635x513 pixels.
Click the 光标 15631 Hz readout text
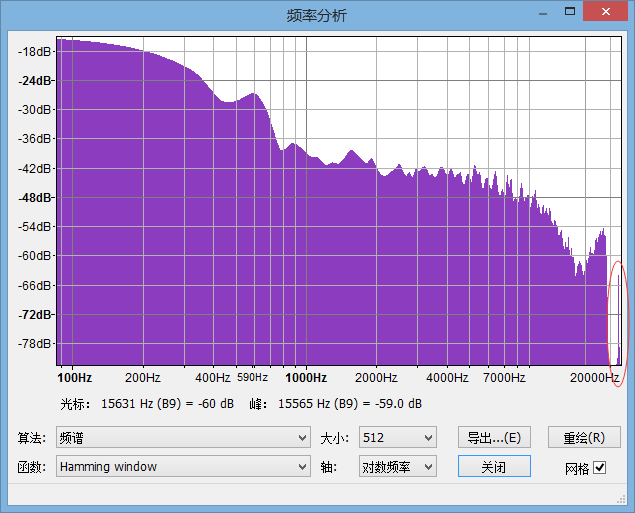coord(148,404)
